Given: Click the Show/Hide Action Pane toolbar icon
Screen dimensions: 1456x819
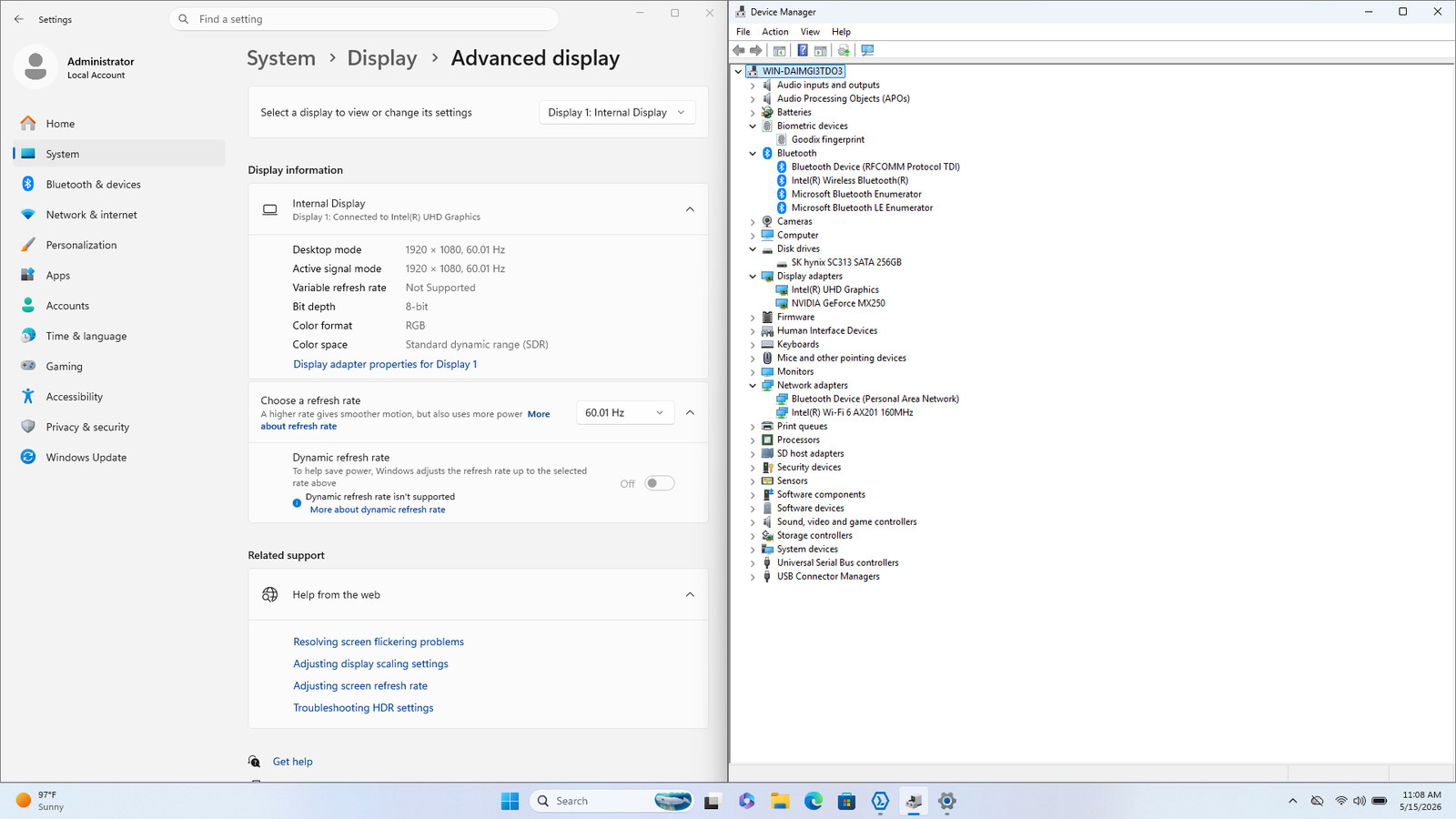Looking at the screenshot, I should tap(820, 51).
